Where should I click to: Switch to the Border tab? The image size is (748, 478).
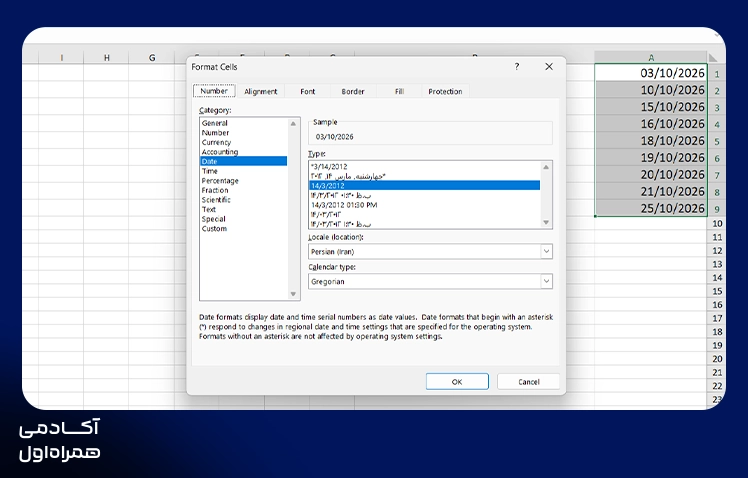(x=353, y=92)
